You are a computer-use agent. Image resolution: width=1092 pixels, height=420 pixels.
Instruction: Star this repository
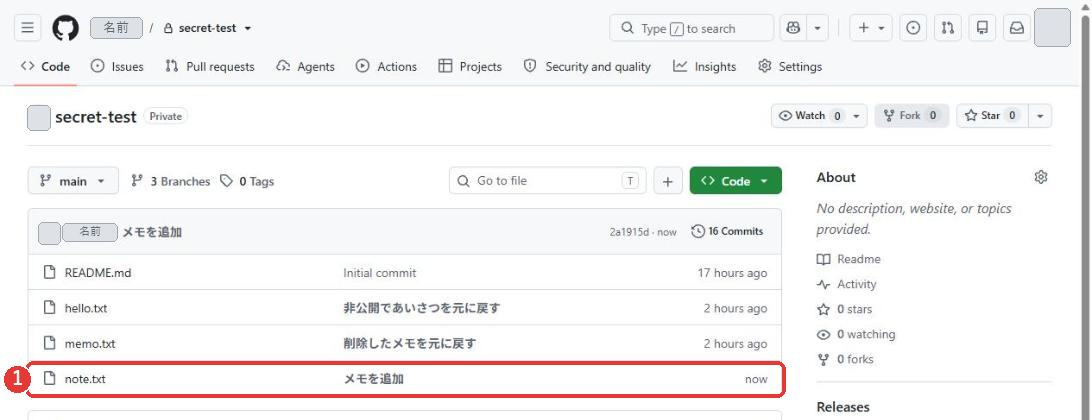tap(992, 116)
